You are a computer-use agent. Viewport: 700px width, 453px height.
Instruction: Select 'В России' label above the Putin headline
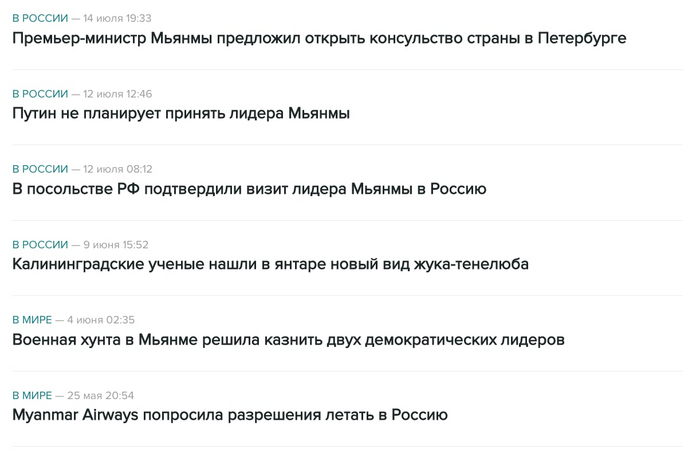[40, 94]
